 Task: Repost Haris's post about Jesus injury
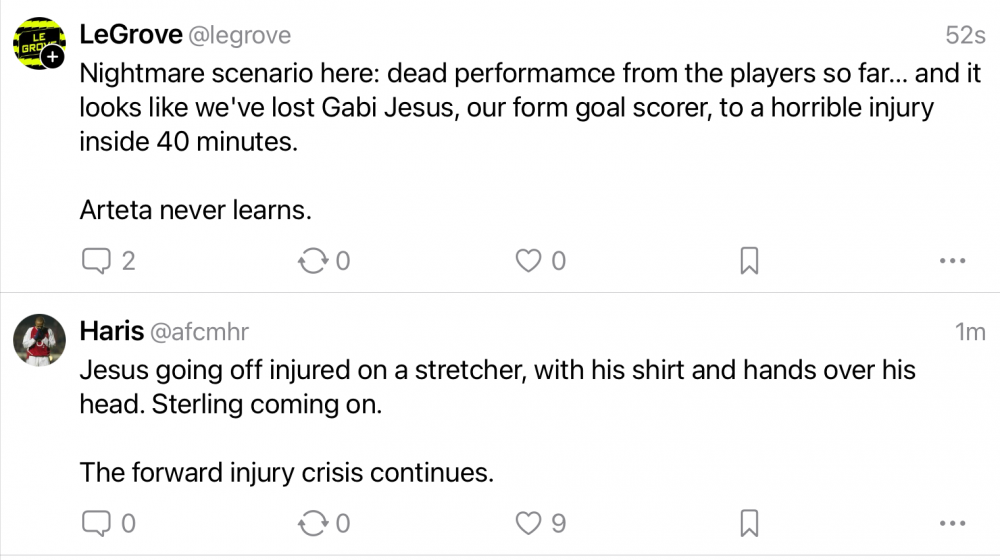pyautogui.click(x=313, y=522)
